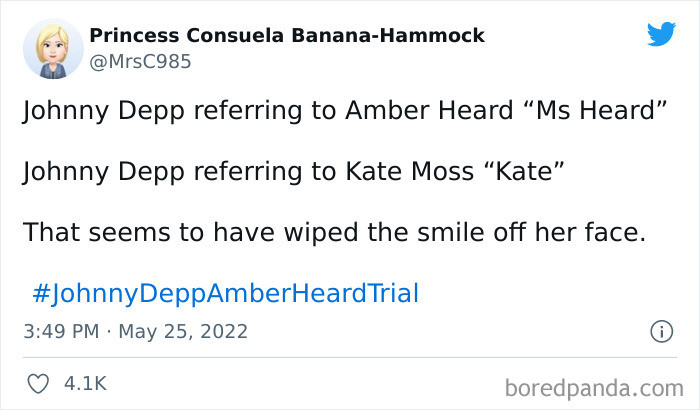Image resolution: width=700 pixels, height=410 pixels.
Task: Open the #JohnnyDeppAmberHeardTrial hashtag
Action: click(x=226, y=293)
